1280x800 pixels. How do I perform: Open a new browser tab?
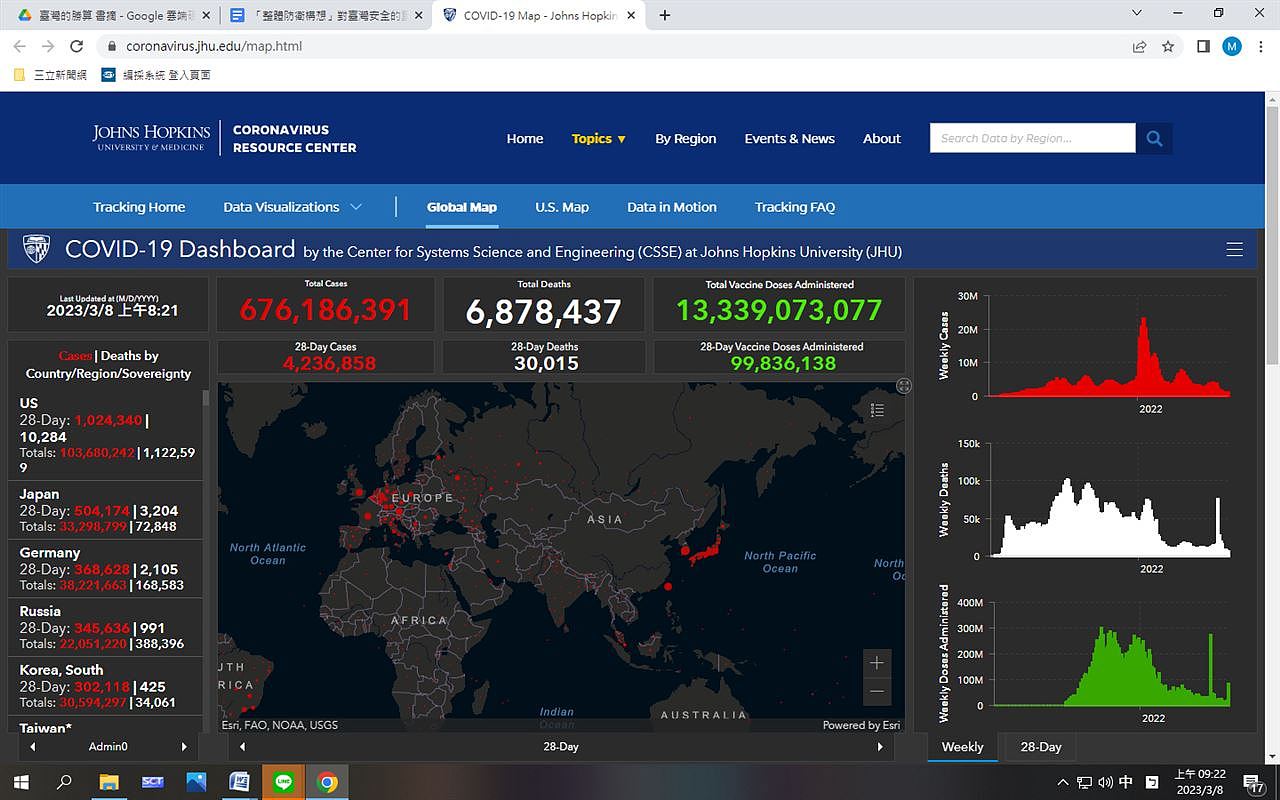point(665,15)
